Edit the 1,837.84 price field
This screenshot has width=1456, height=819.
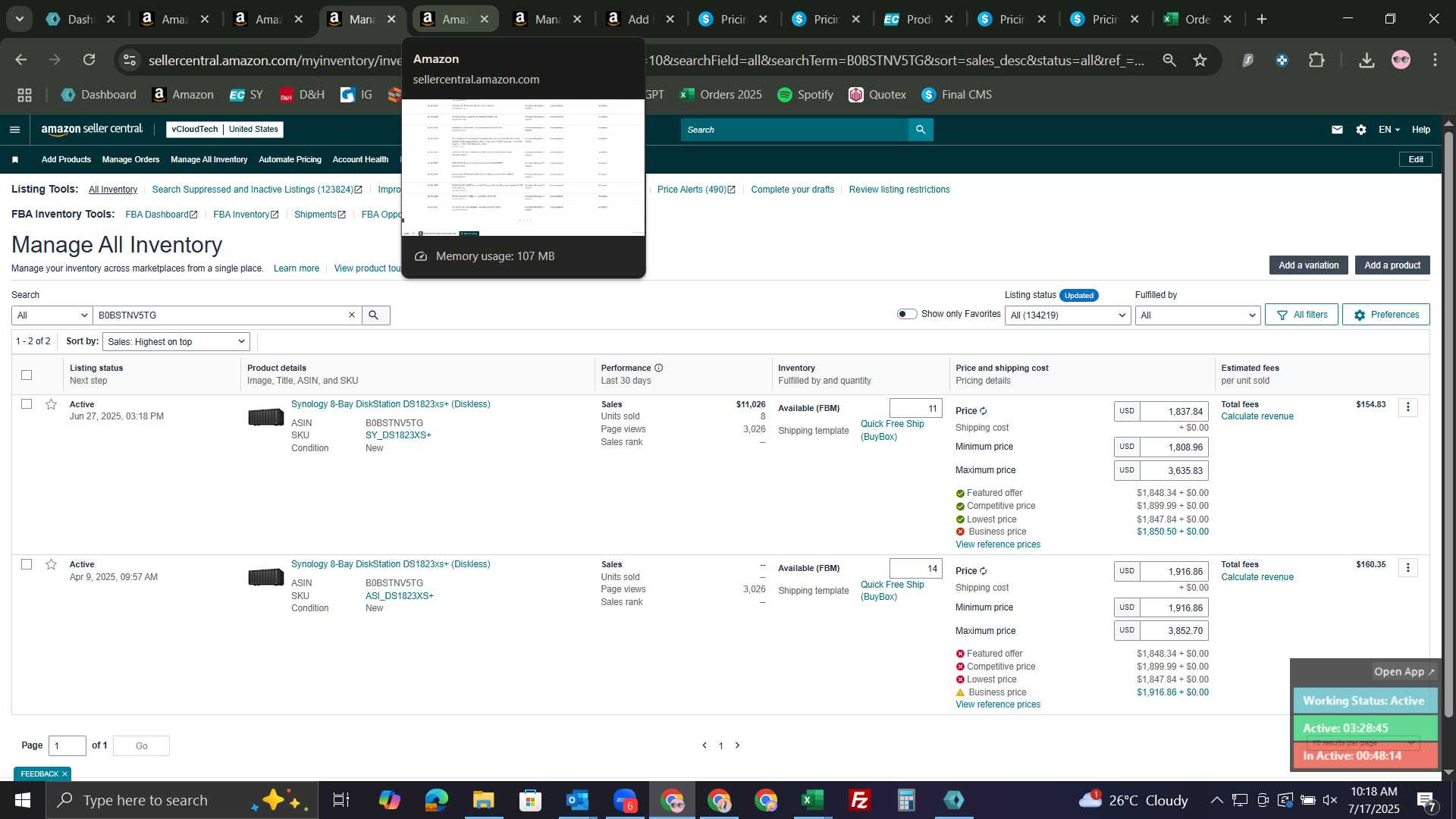click(x=1174, y=411)
